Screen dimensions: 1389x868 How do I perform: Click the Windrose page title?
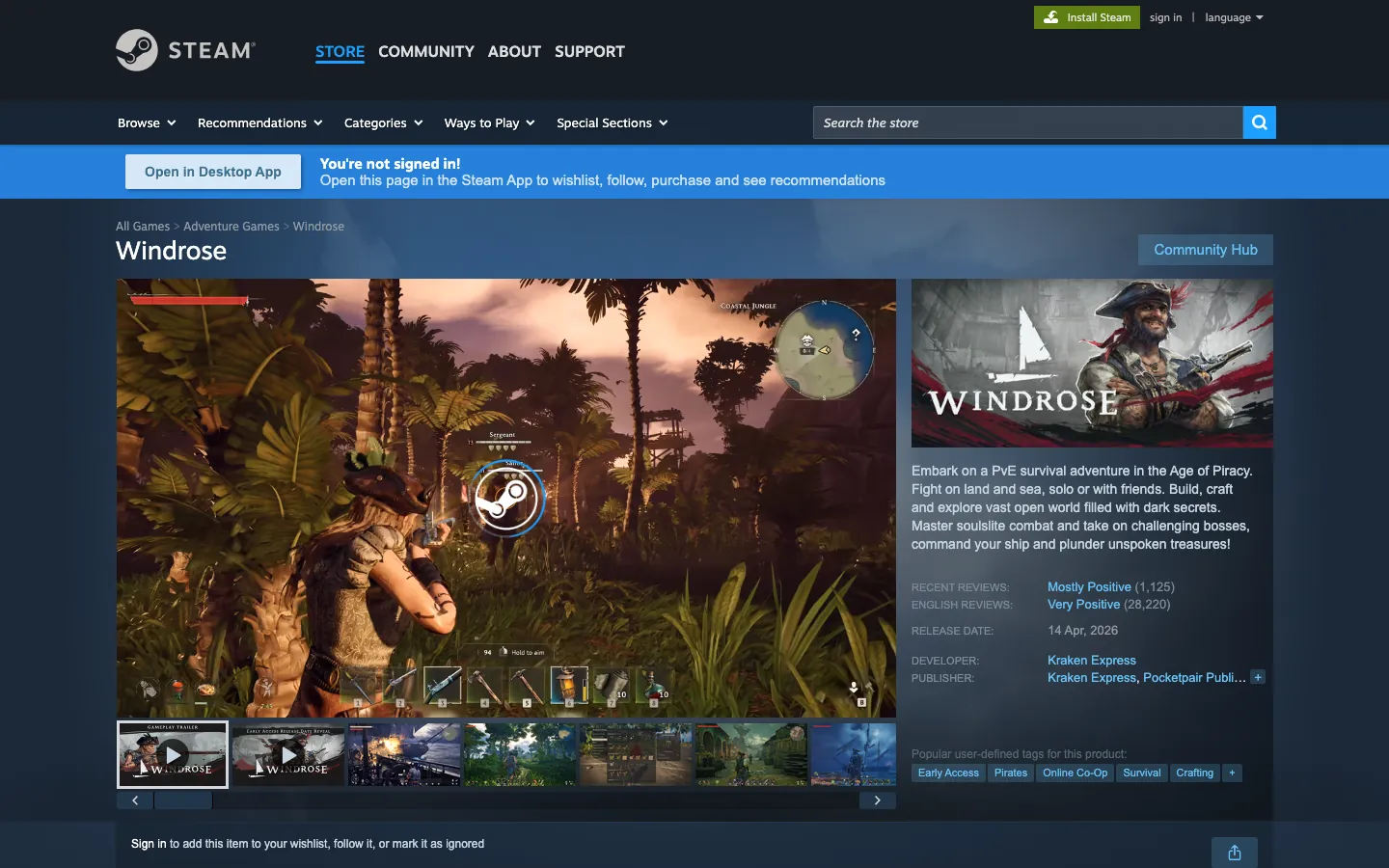tap(172, 251)
